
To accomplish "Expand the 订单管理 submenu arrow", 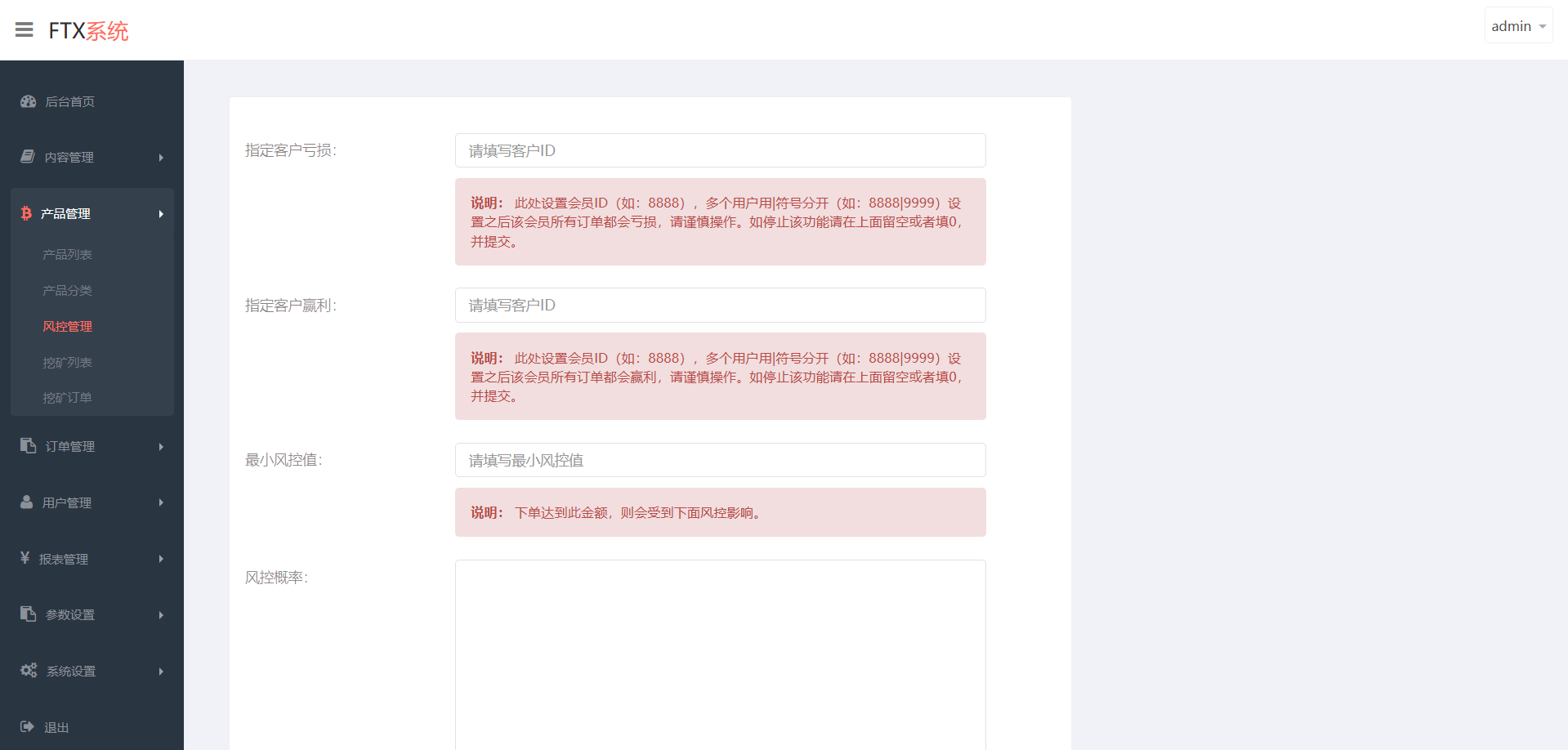I will pos(161,447).
